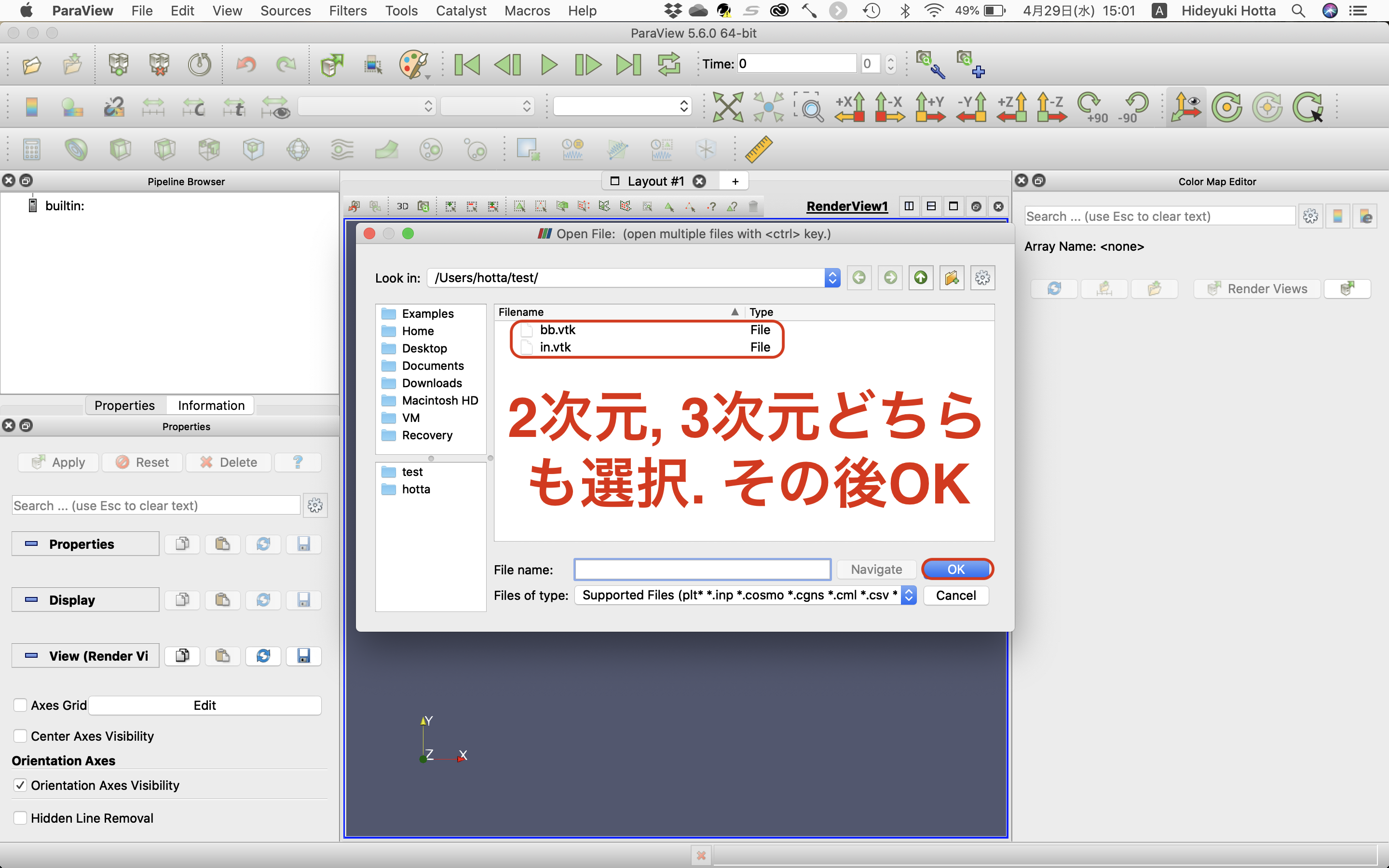Screen dimensions: 1389x868
Task: Collapse the Properties section header
Action: coord(85,543)
